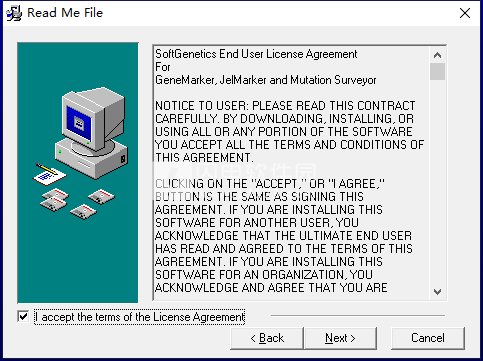
Task: Click the empty scrollbar track below thumb
Action: tap(437, 182)
